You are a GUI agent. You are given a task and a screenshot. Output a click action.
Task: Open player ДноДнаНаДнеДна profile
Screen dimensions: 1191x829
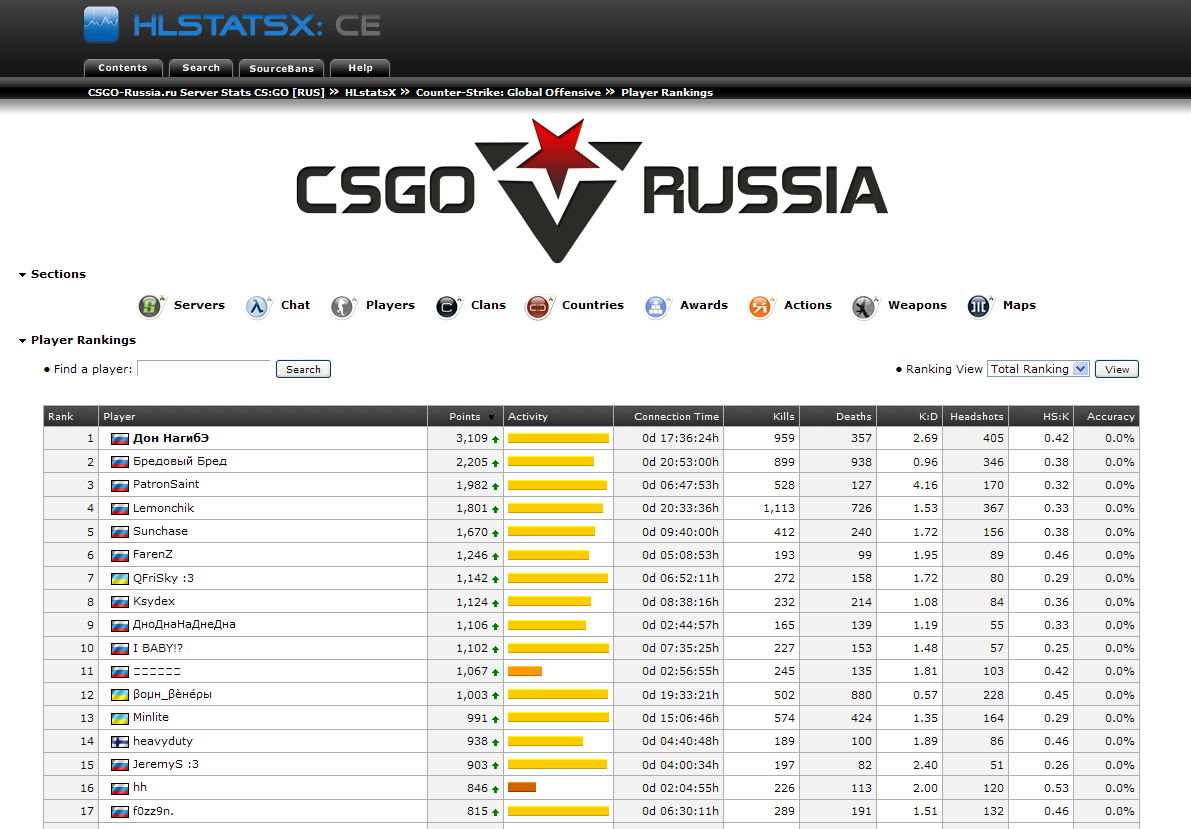tap(185, 625)
